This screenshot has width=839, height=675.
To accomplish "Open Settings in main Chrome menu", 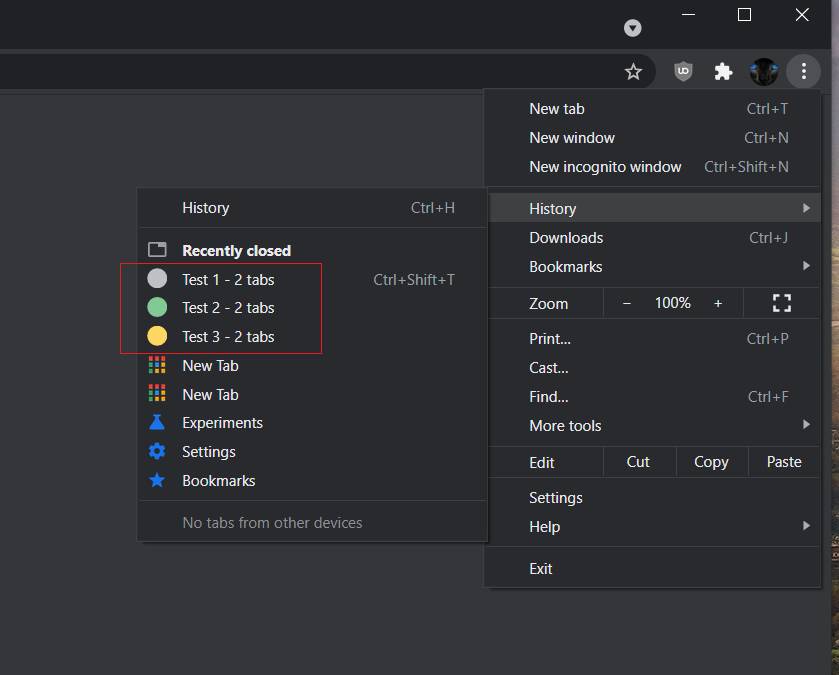I will point(652,497).
